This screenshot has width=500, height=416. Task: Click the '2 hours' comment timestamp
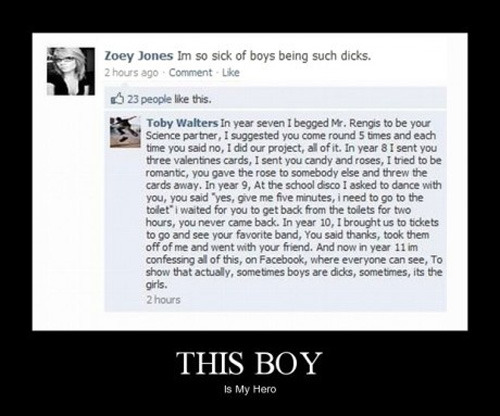point(163,300)
